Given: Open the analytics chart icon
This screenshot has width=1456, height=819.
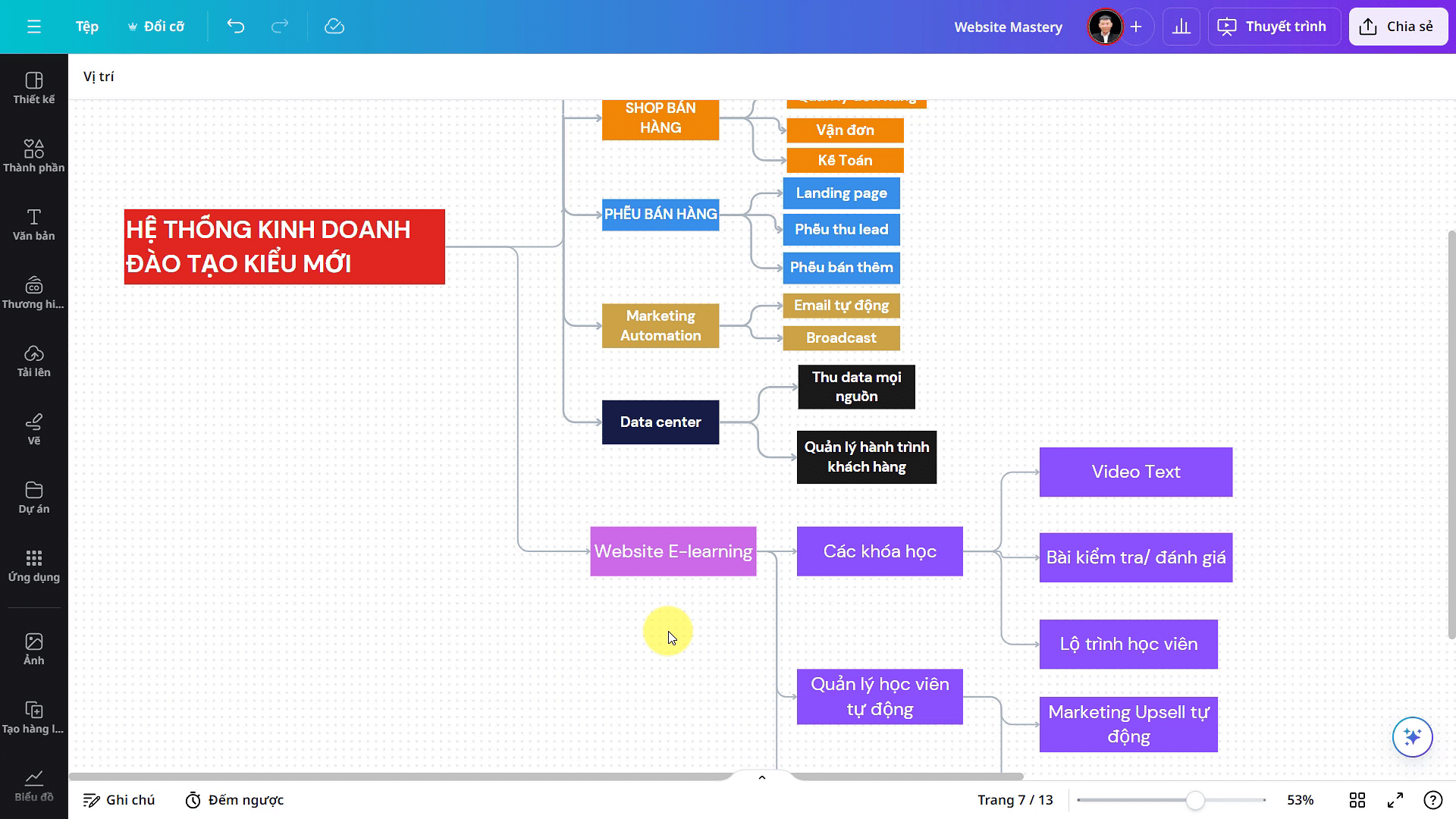Looking at the screenshot, I should tap(1181, 27).
